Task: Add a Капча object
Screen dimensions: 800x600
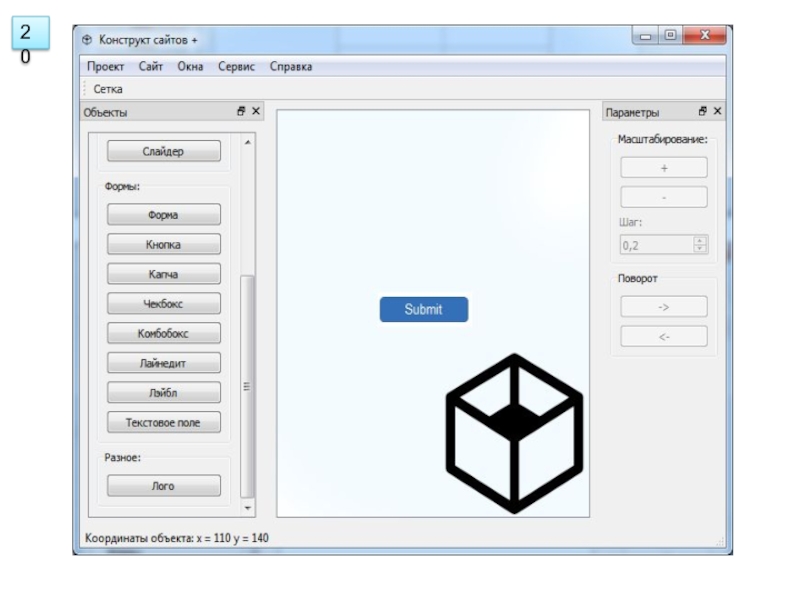Action: (164, 274)
